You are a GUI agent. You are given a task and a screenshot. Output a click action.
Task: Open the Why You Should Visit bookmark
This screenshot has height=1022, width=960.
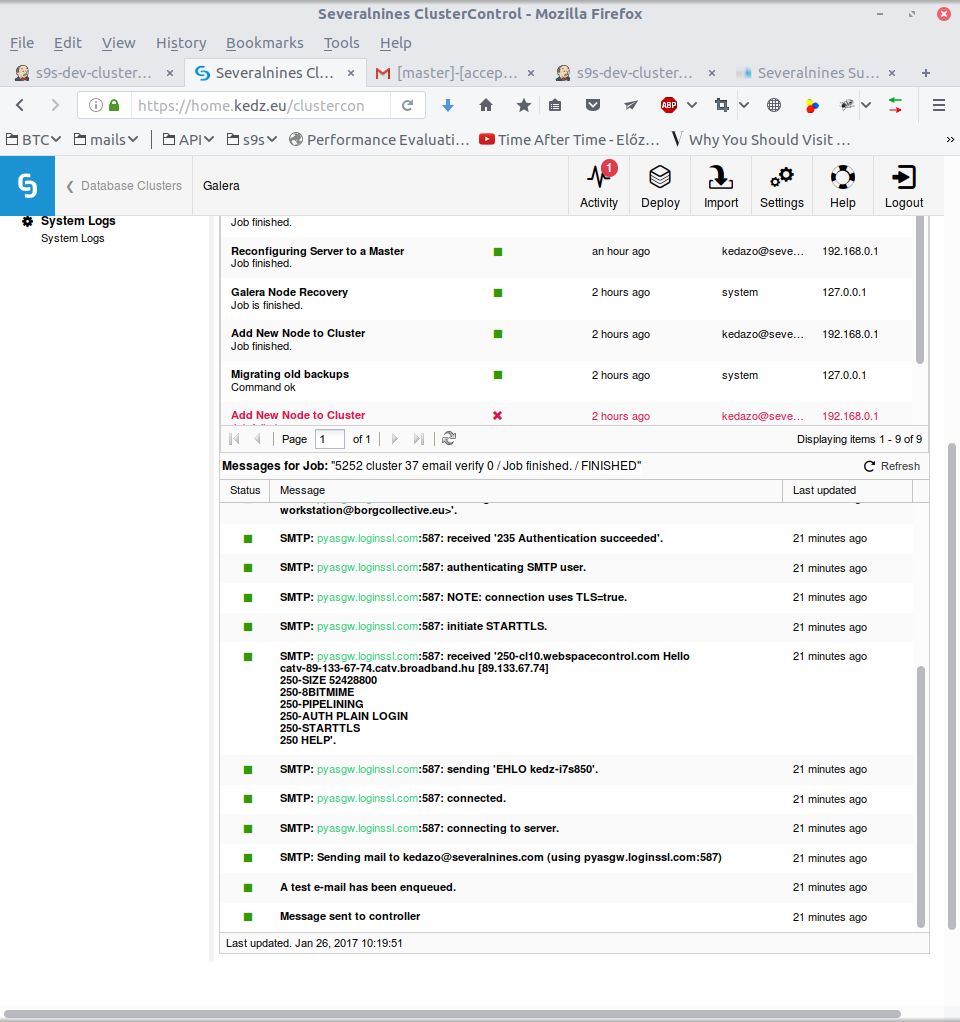click(x=761, y=139)
